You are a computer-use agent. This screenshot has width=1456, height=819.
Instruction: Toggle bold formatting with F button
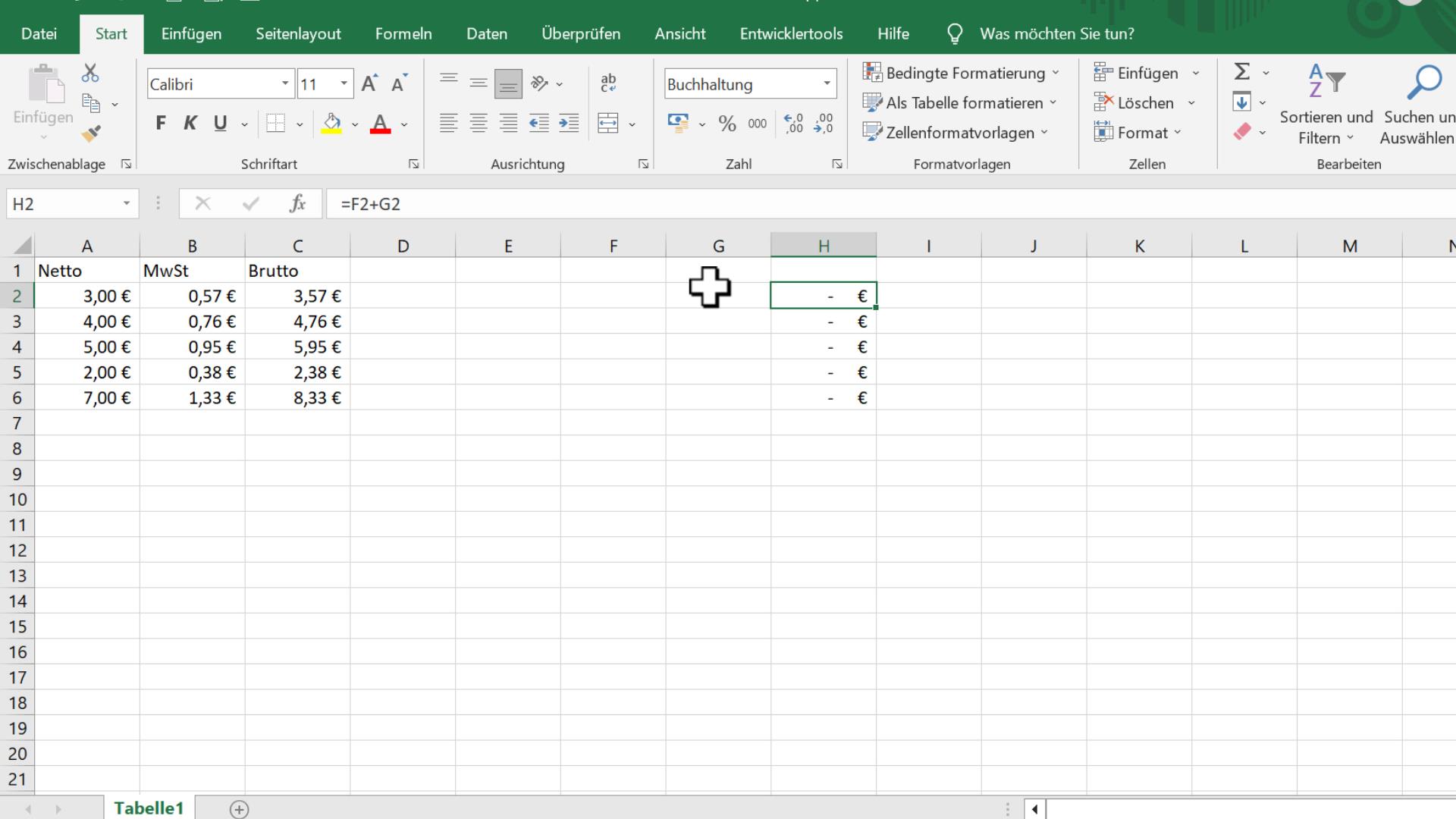click(160, 124)
